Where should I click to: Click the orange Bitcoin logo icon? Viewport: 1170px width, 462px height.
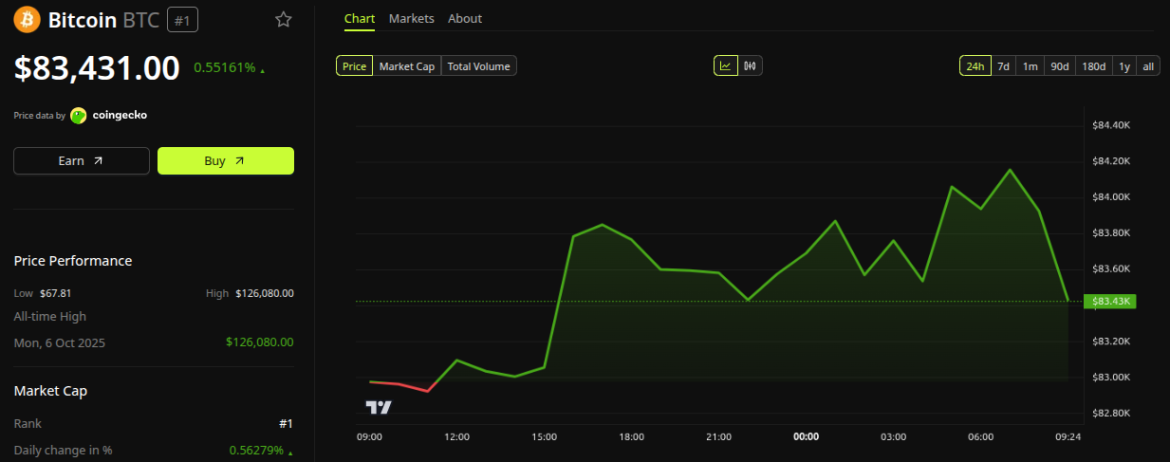pyautogui.click(x=27, y=19)
